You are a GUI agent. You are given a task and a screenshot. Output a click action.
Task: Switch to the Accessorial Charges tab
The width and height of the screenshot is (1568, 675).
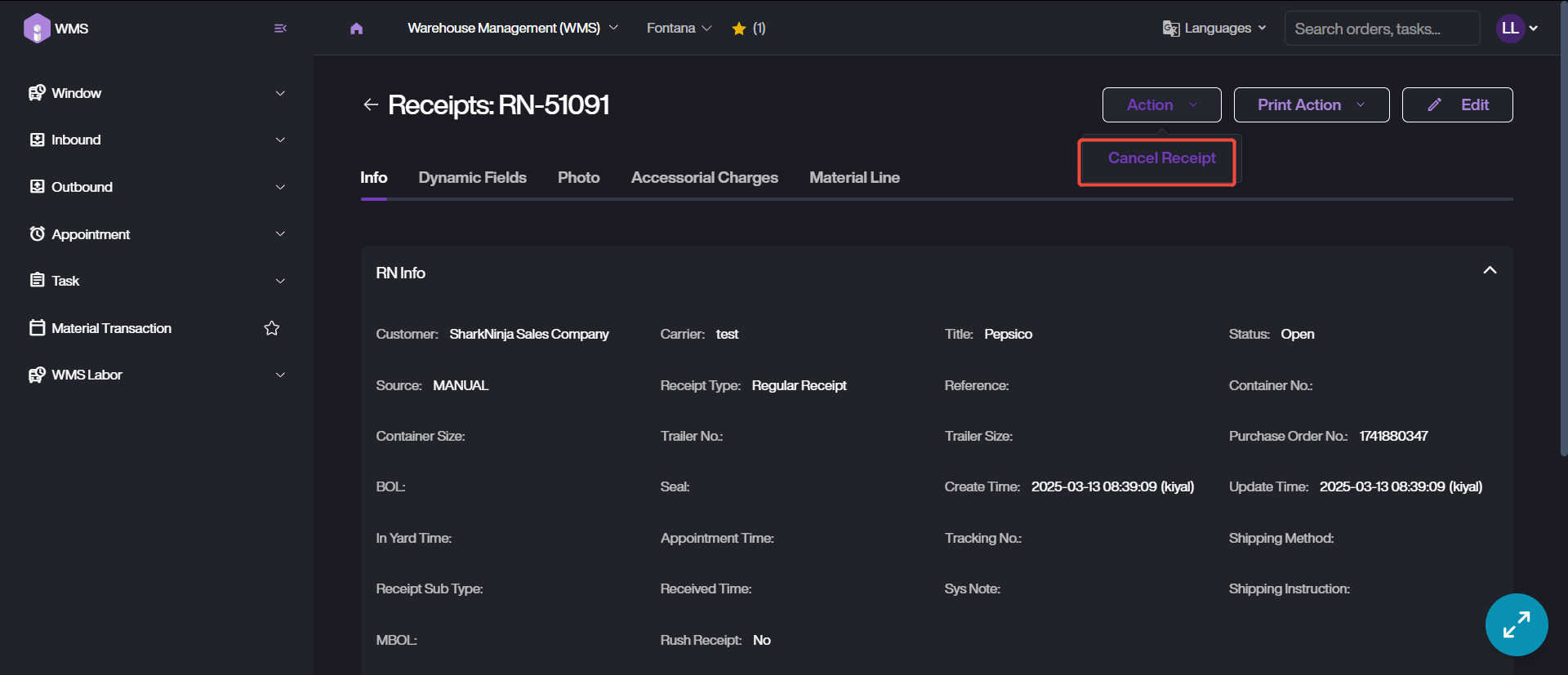tap(704, 178)
